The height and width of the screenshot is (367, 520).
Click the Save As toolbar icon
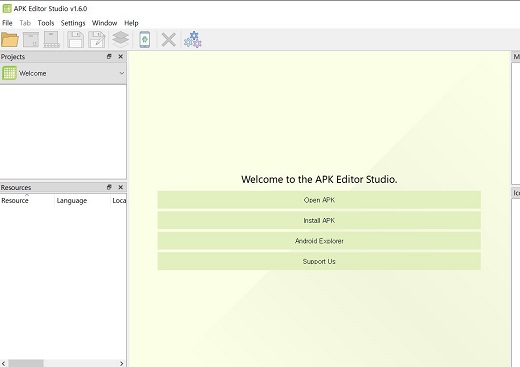97,40
